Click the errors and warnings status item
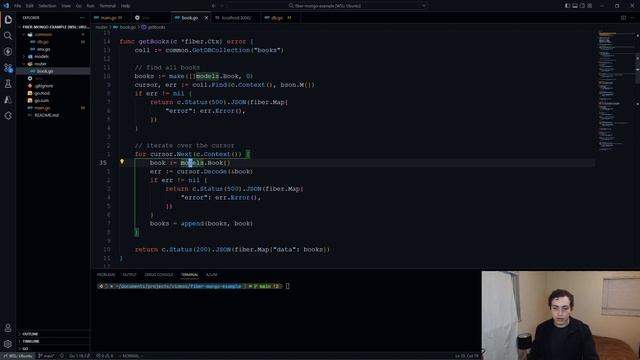 (104, 356)
